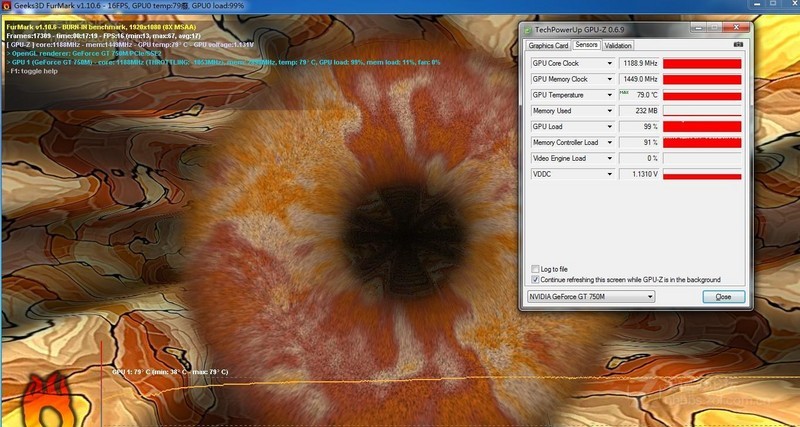Open the Validation tab

[618, 46]
